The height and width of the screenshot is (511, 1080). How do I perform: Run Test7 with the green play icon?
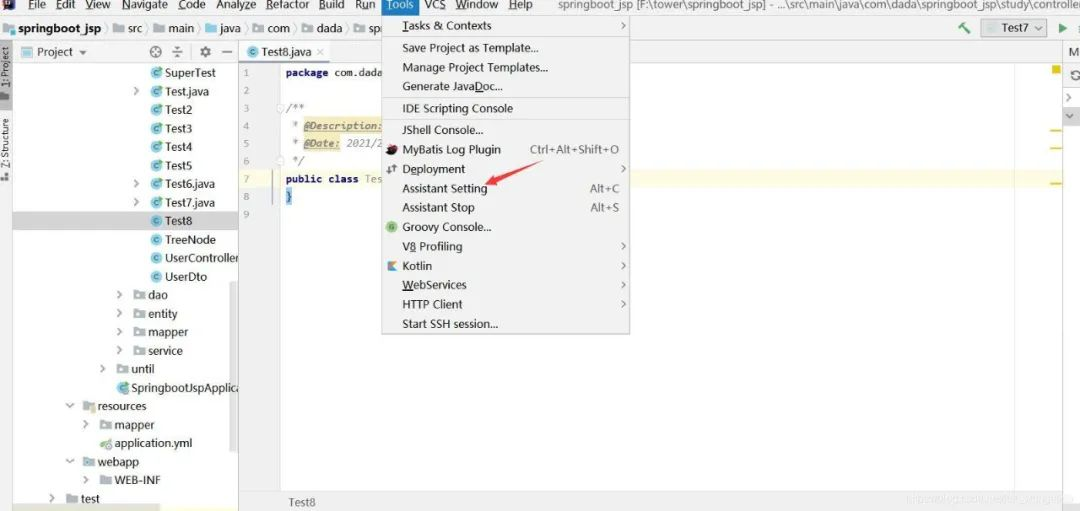(x=1063, y=28)
